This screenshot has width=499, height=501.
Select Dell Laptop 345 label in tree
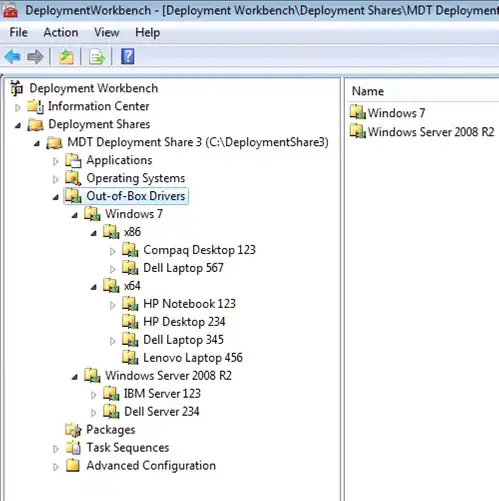[183, 340]
